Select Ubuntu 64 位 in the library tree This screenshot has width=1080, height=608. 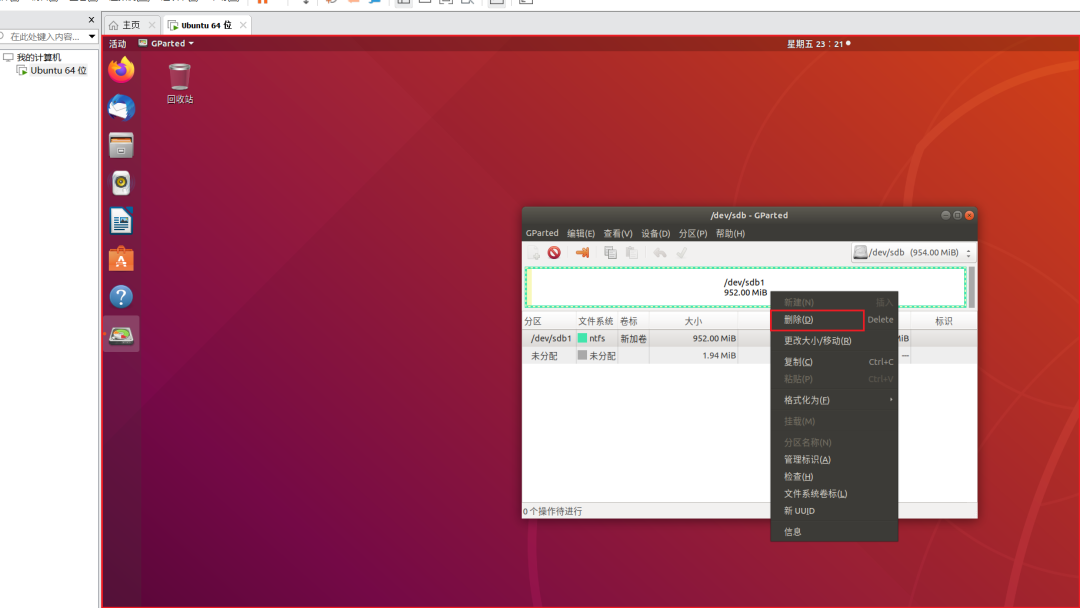pos(59,70)
